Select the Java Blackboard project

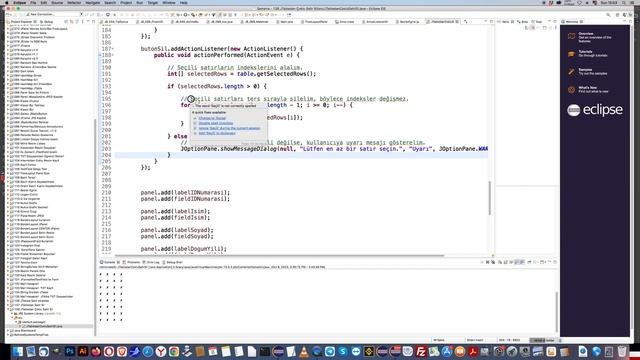pos(24,331)
